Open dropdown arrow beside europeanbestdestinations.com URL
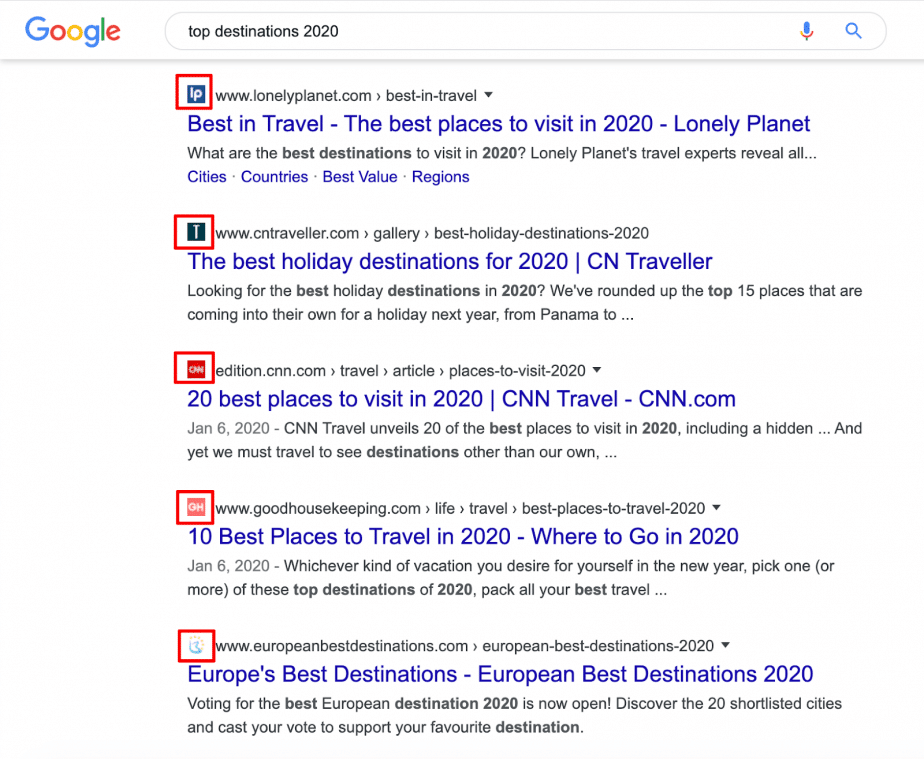This screenshot has width=924, height=759. point(726,645)
